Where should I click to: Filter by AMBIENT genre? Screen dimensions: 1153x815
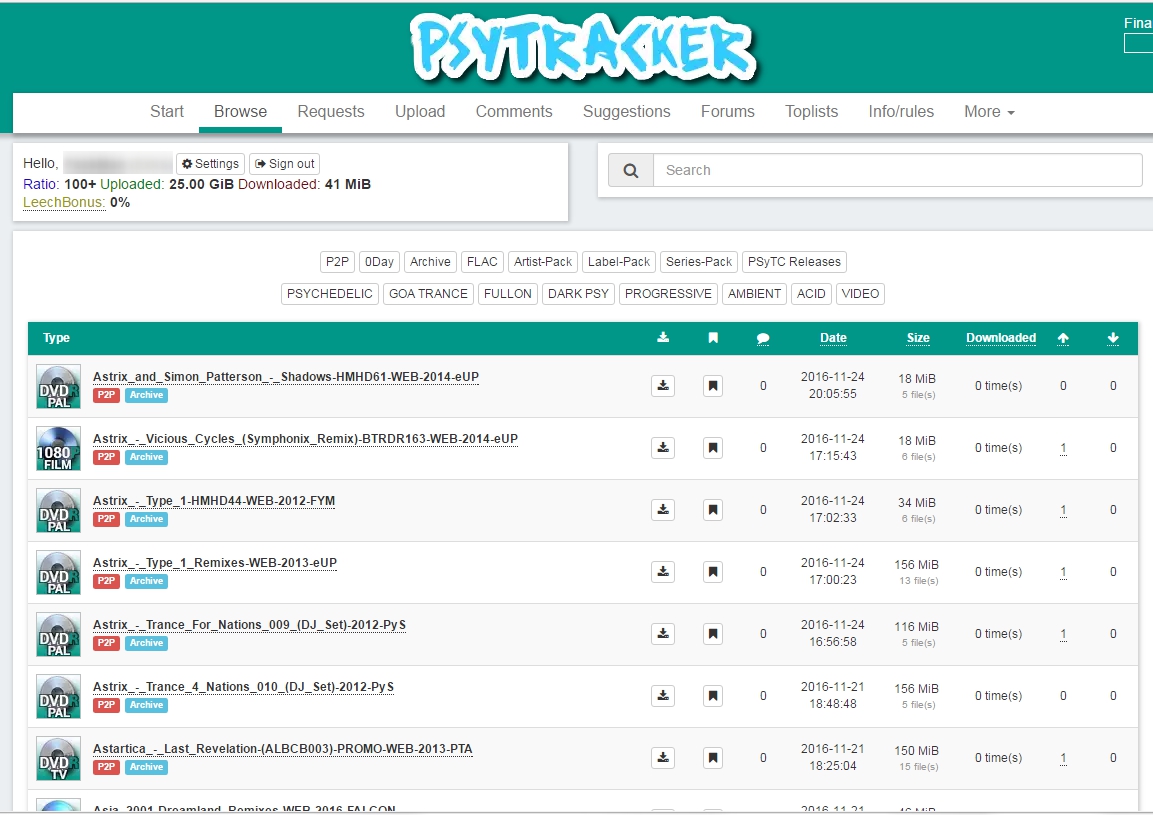click(754, 294)
